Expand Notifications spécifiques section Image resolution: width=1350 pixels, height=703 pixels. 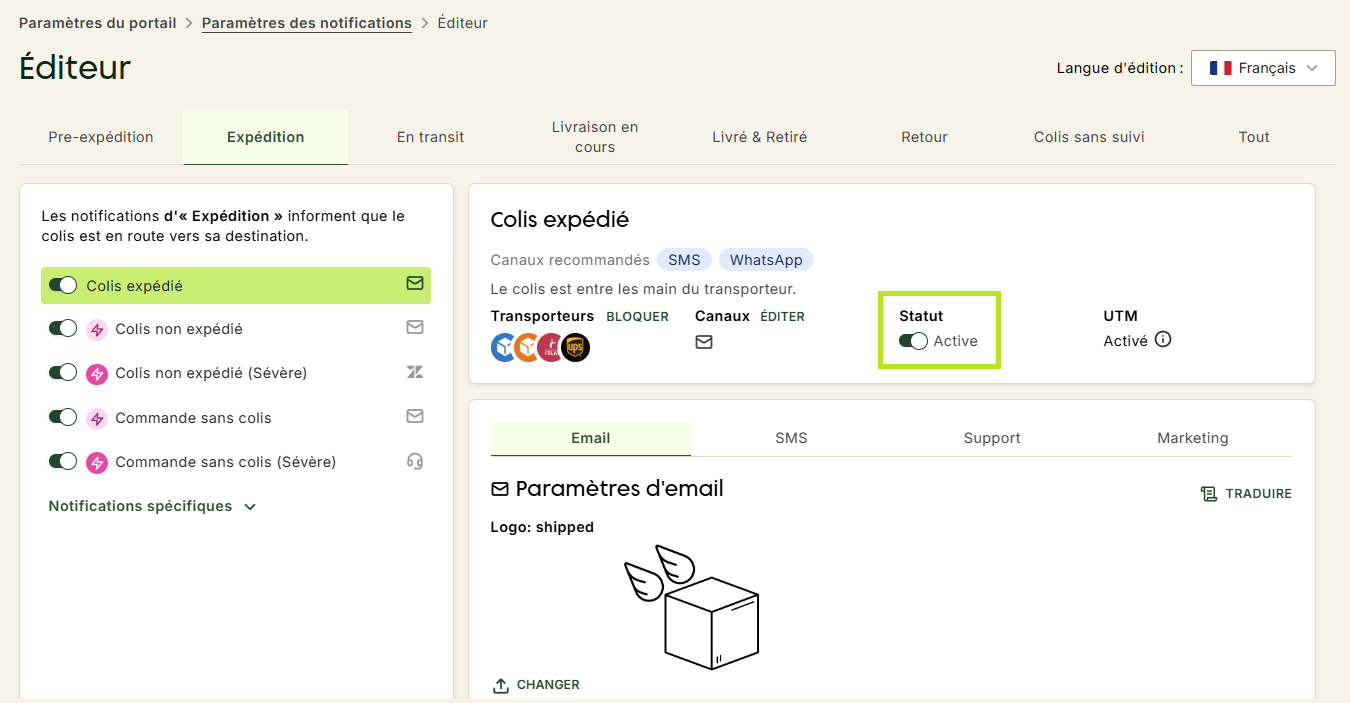[152, 506]
